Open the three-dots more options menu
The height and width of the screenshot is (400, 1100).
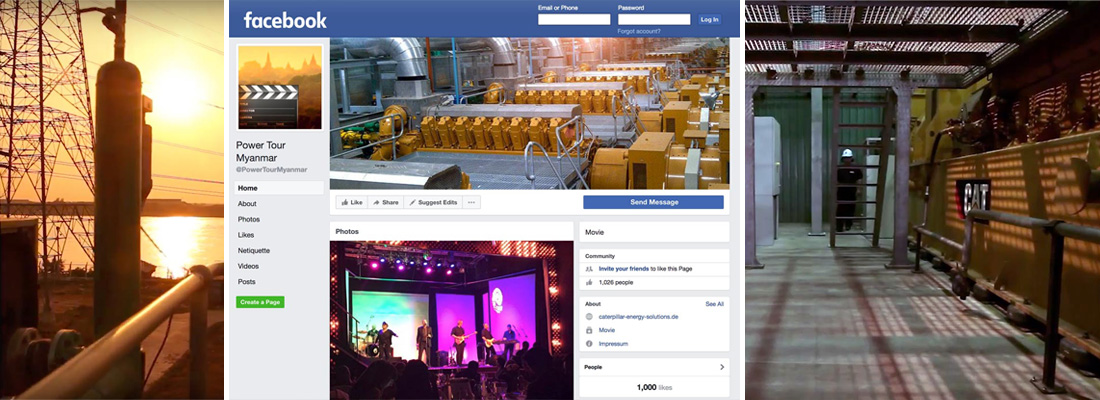pos(471,202)
